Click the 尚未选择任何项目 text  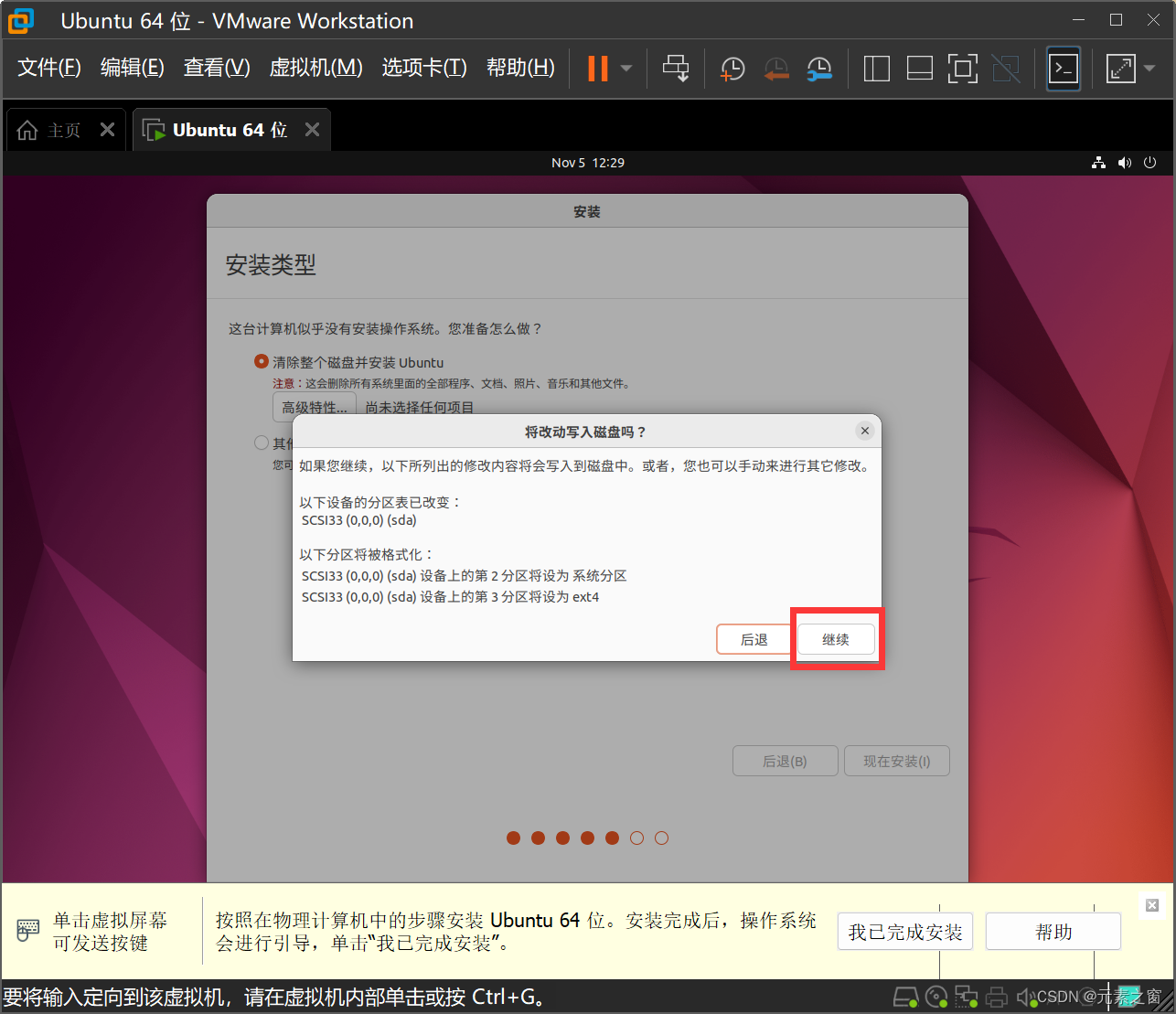pyautogui.click(x=420, y=407)
